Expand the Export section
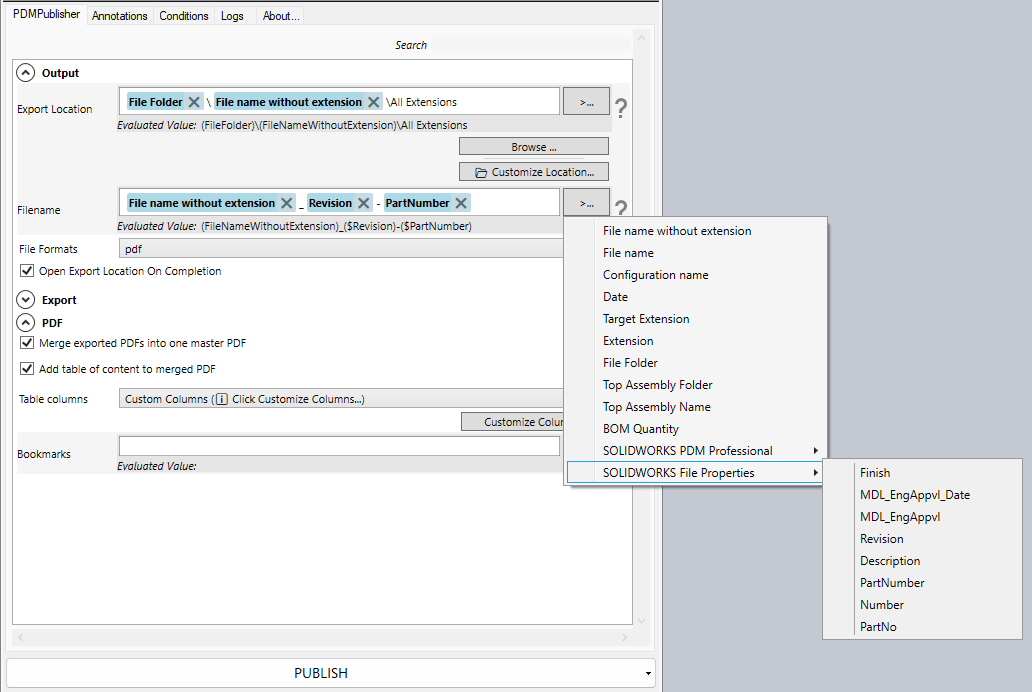This screenshot has height=692, width=1032. point(25,299)
